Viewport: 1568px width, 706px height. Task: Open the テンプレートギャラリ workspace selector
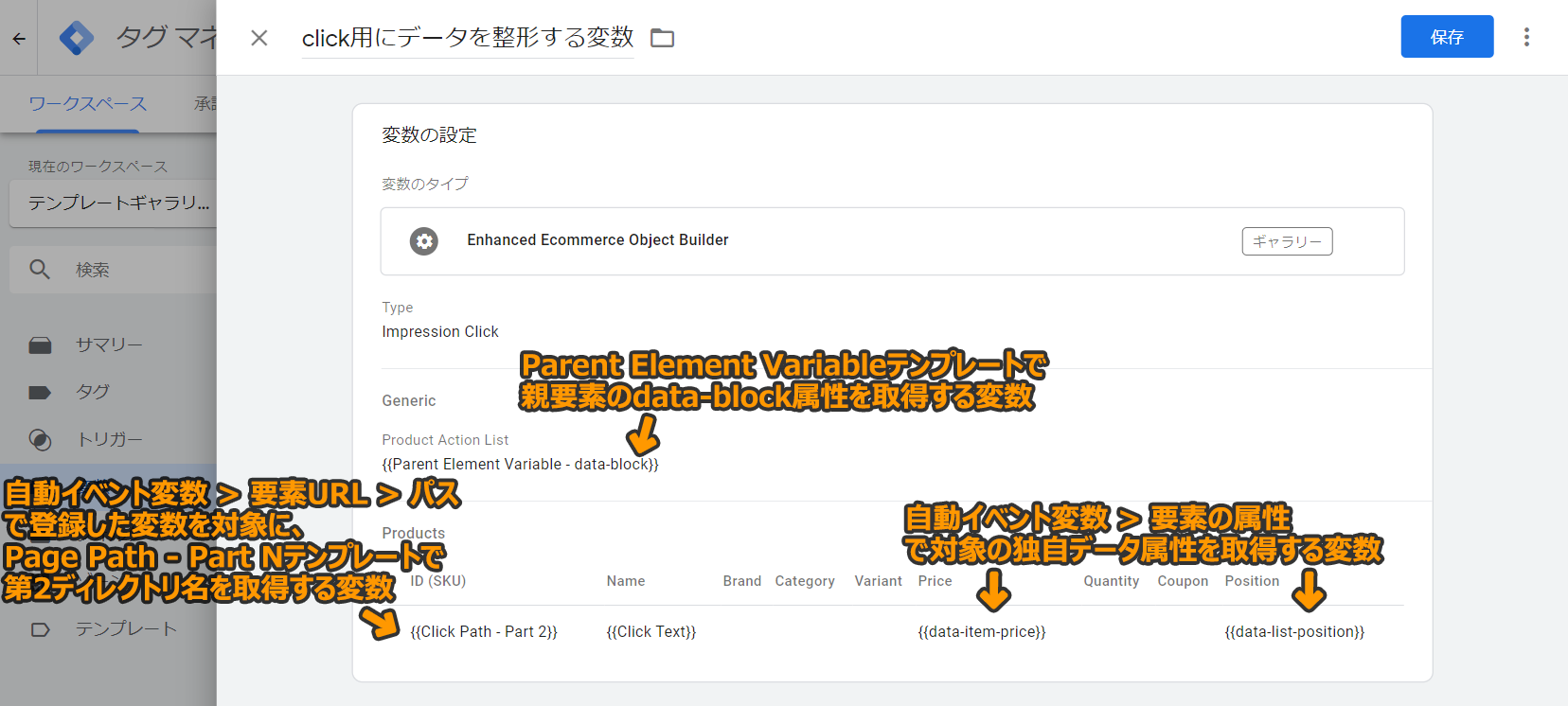click(x=114, y=203)
